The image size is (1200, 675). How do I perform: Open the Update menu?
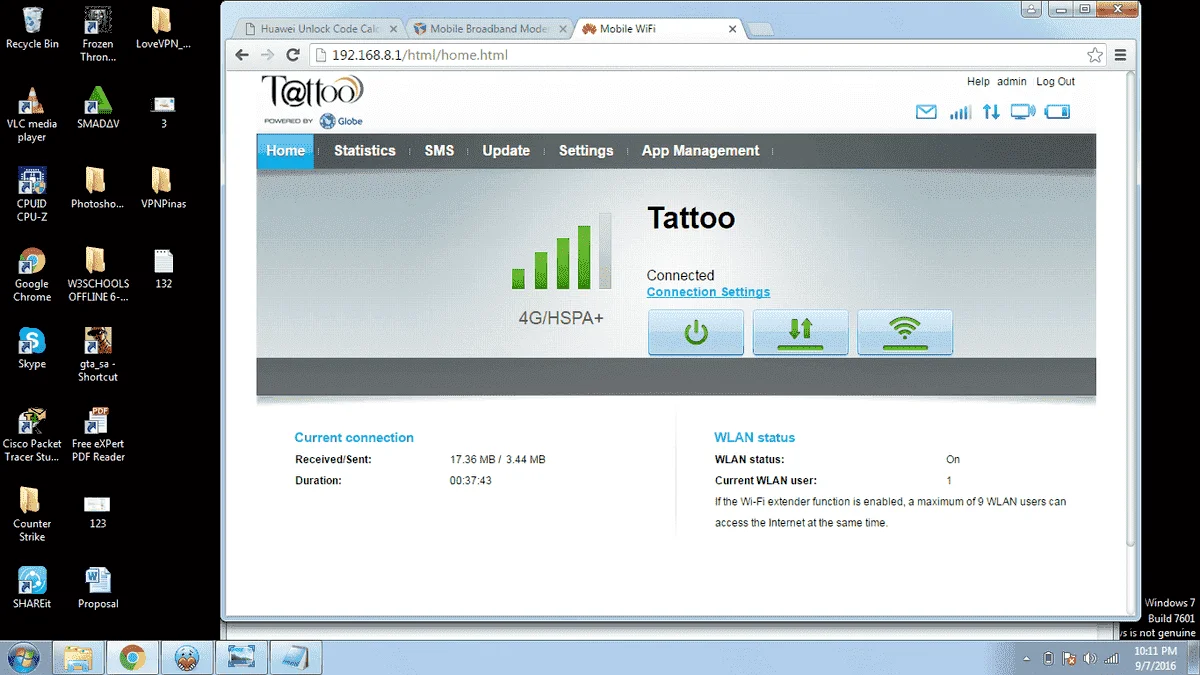point(506,151)
